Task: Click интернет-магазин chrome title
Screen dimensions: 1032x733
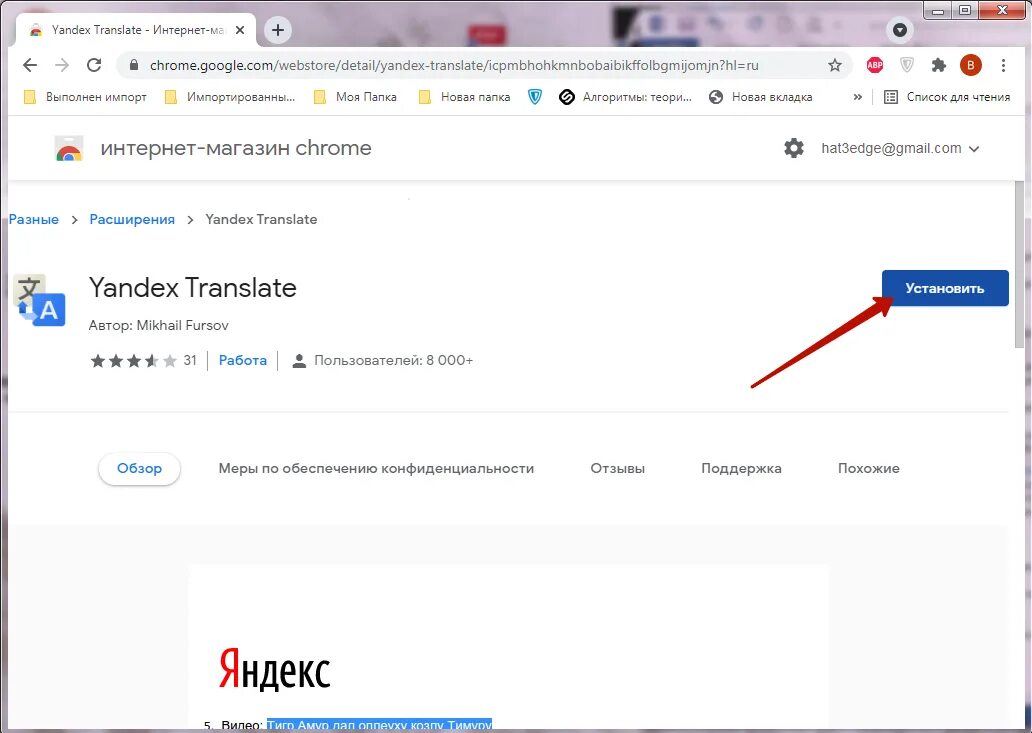Action: click(x=236, y=148)
